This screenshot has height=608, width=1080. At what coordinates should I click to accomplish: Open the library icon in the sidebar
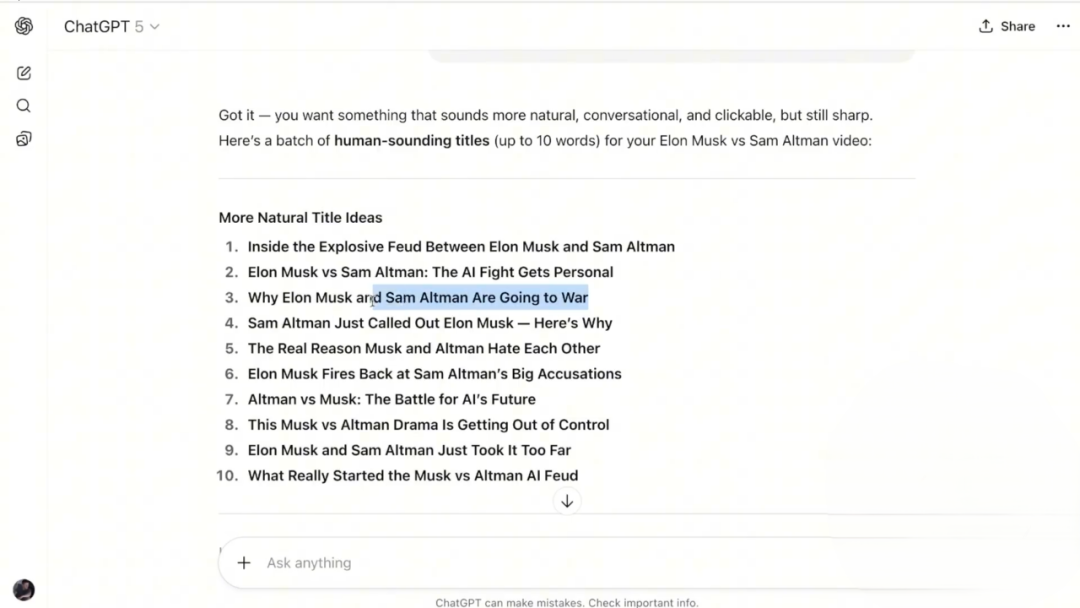tap(24, 139)
